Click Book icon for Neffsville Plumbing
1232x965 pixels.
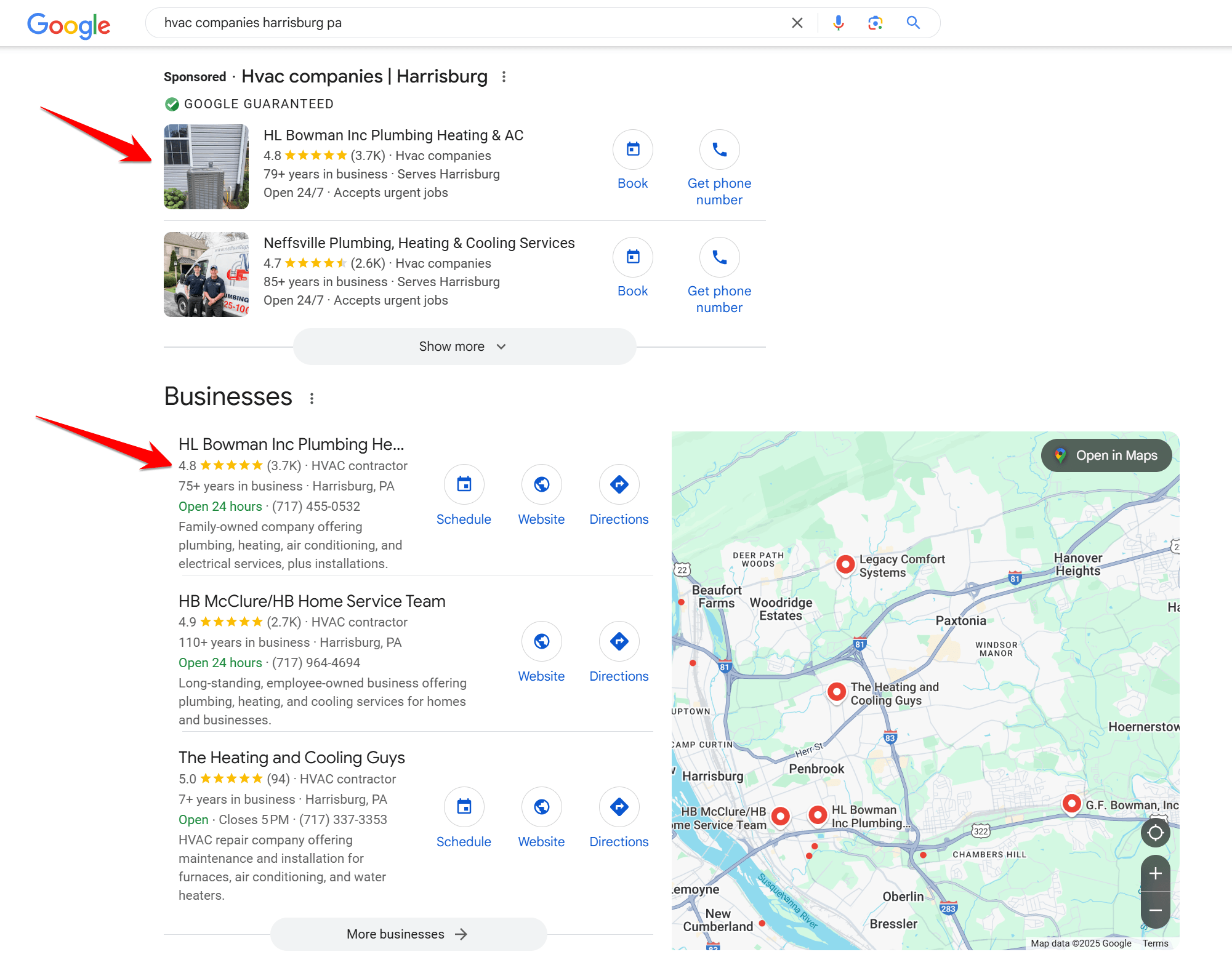(633, 257)
